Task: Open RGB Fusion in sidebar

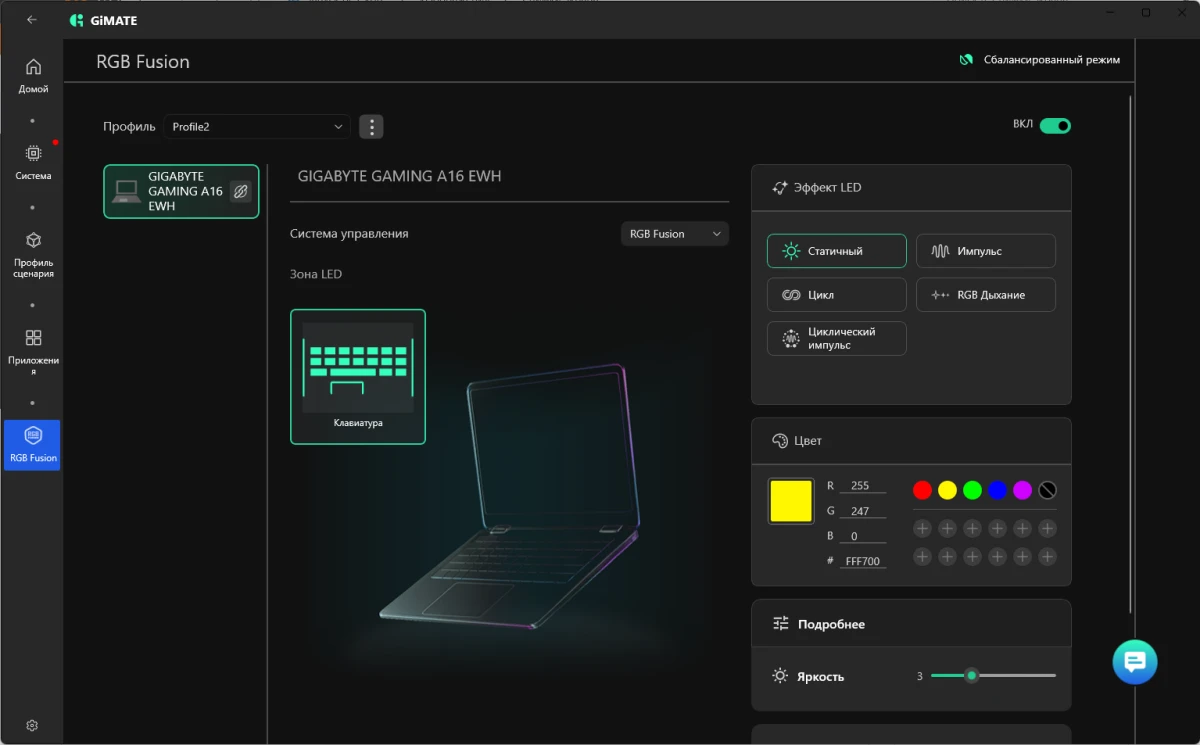Action: (33, 445)
